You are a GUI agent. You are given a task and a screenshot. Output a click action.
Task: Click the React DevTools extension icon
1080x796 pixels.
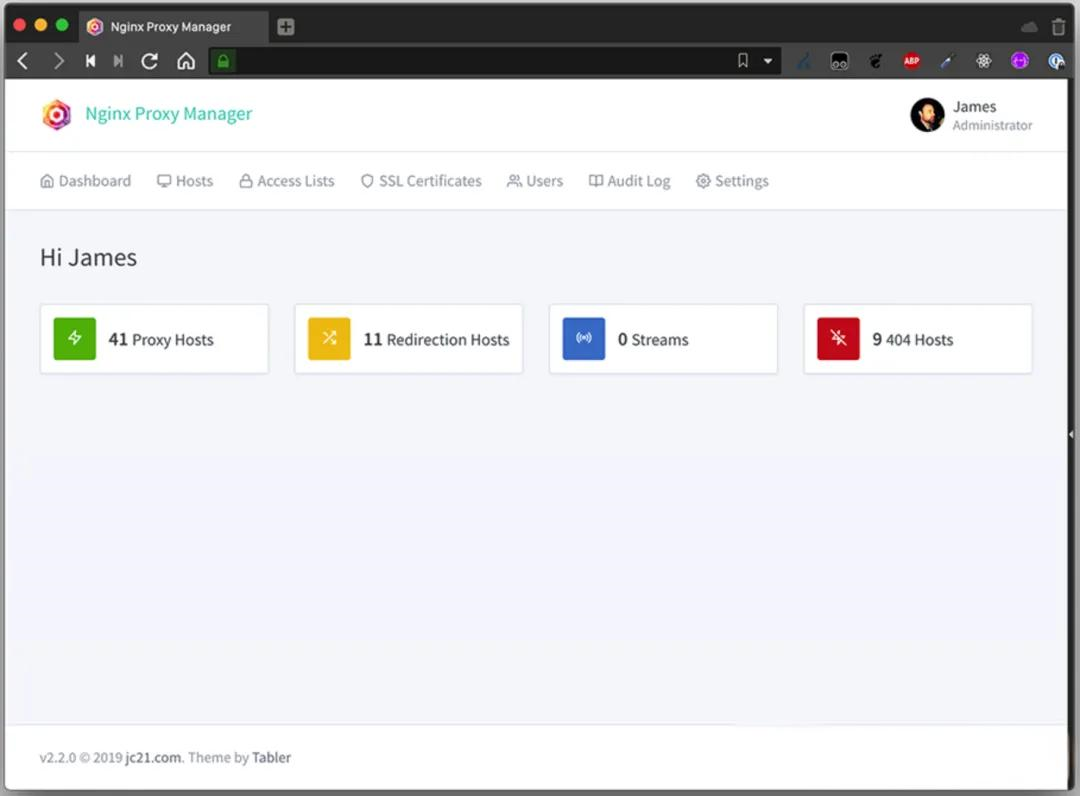984,61
